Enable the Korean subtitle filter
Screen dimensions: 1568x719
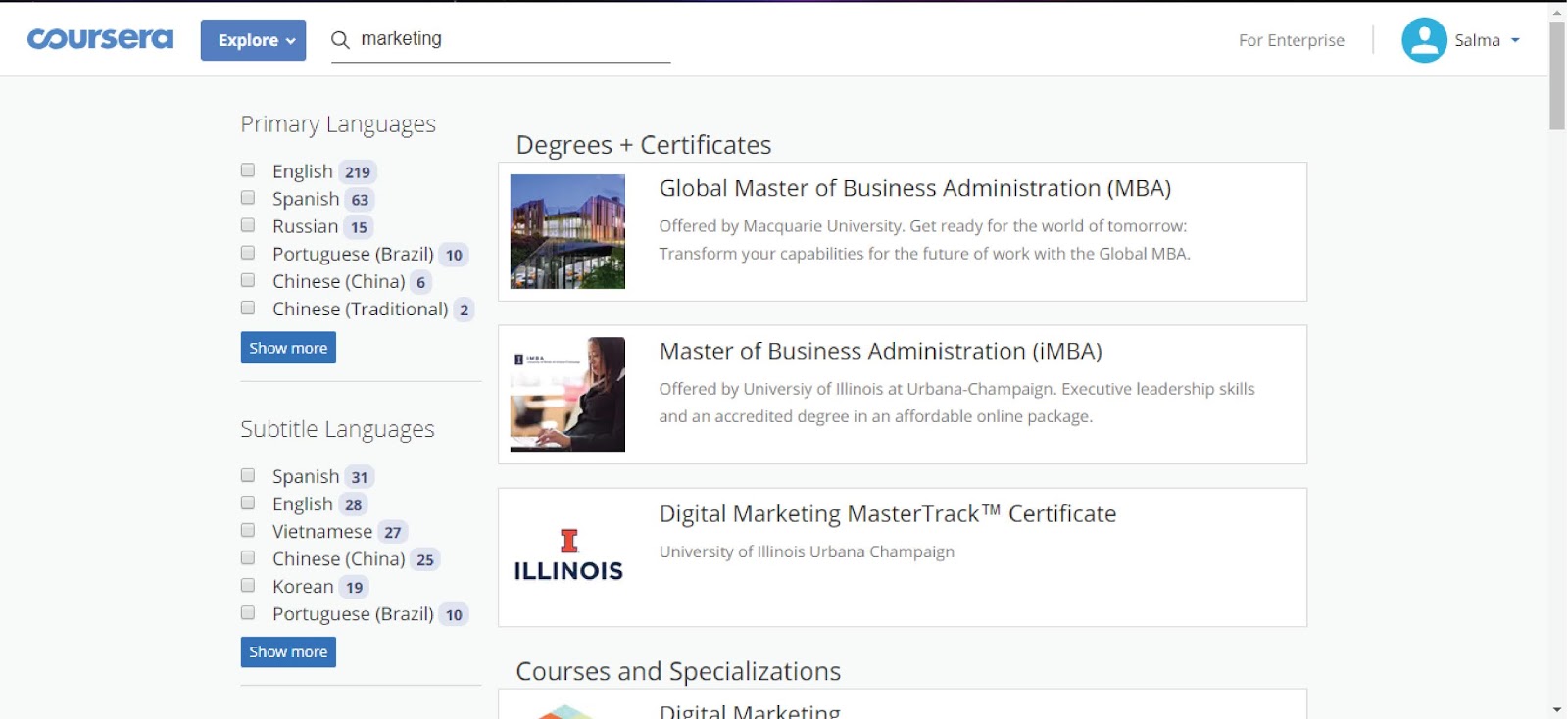[248, 585]
